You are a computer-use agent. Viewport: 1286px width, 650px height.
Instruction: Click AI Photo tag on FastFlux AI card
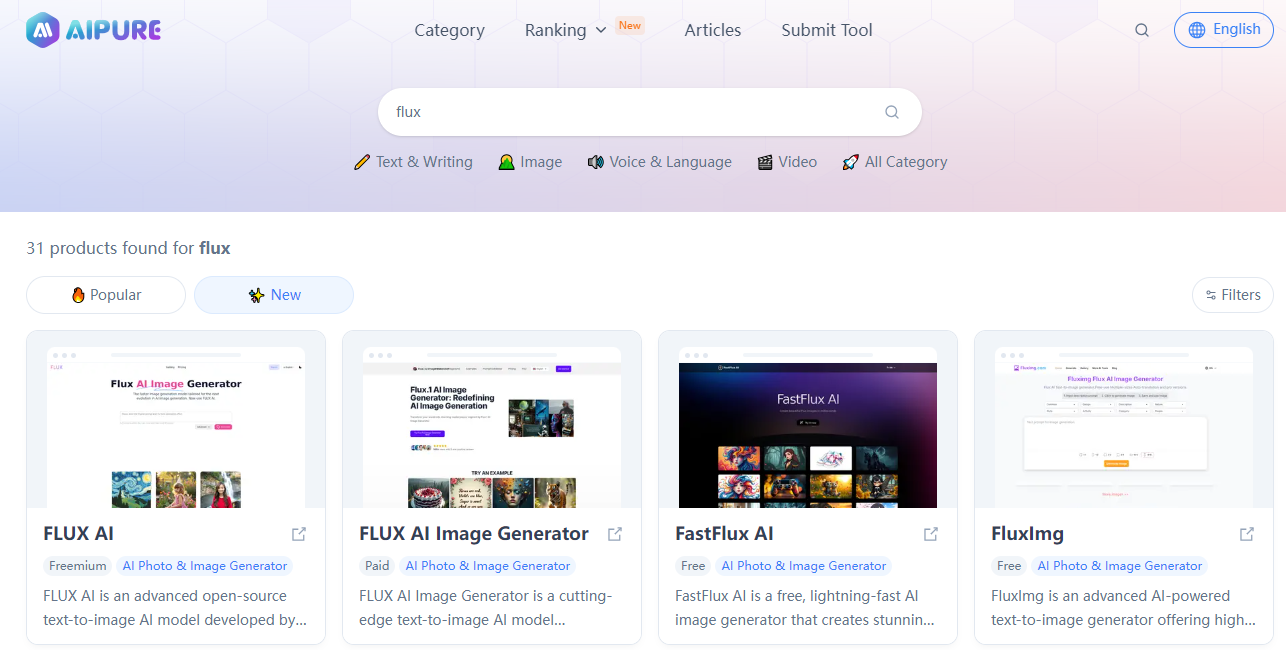(804, 566)
